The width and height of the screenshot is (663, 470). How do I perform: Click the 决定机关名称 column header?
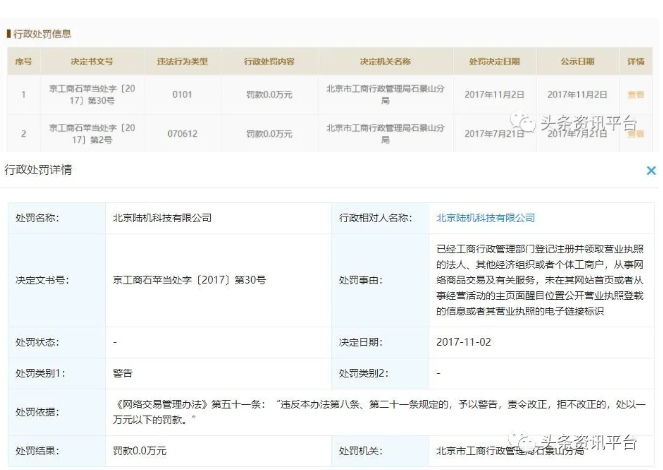(x=385, y=61)
